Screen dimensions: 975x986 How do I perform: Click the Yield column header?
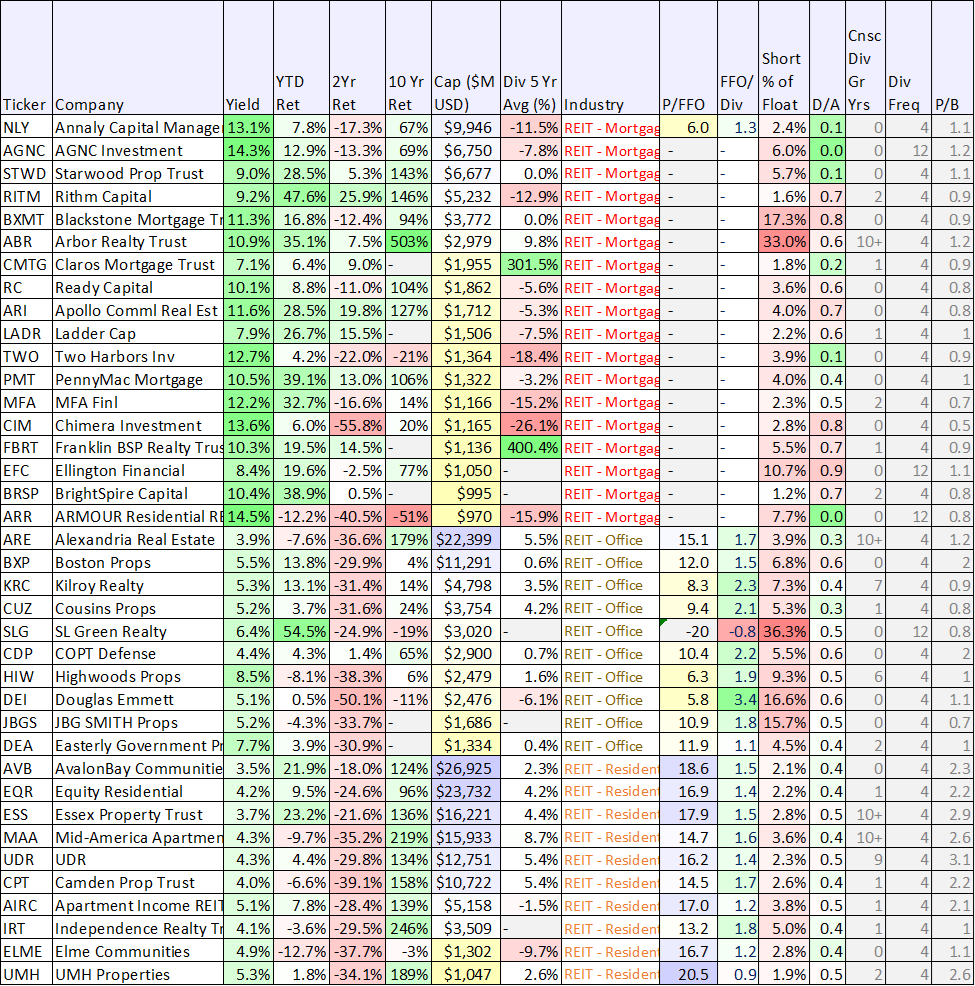(x=248, y=58)
